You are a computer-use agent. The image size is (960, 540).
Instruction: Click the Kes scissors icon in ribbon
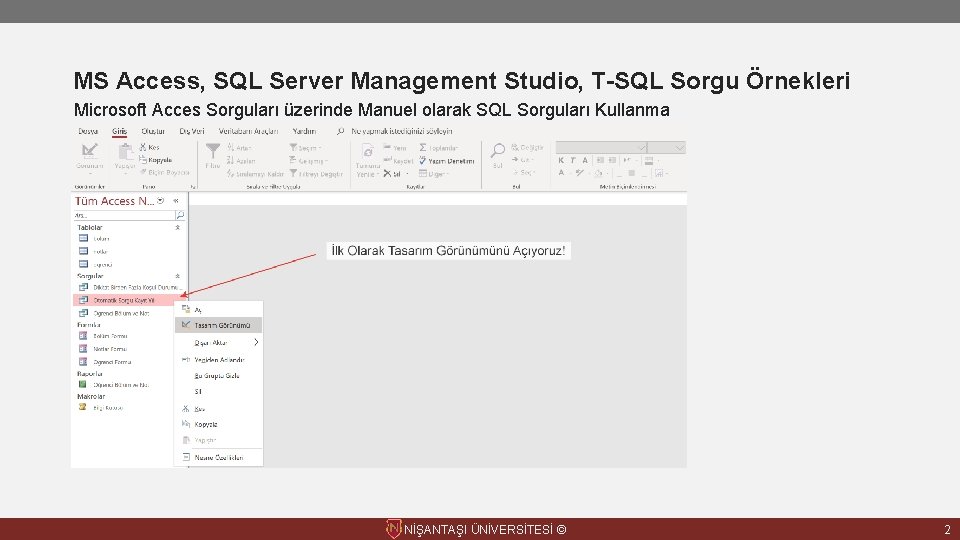point(143,147)
